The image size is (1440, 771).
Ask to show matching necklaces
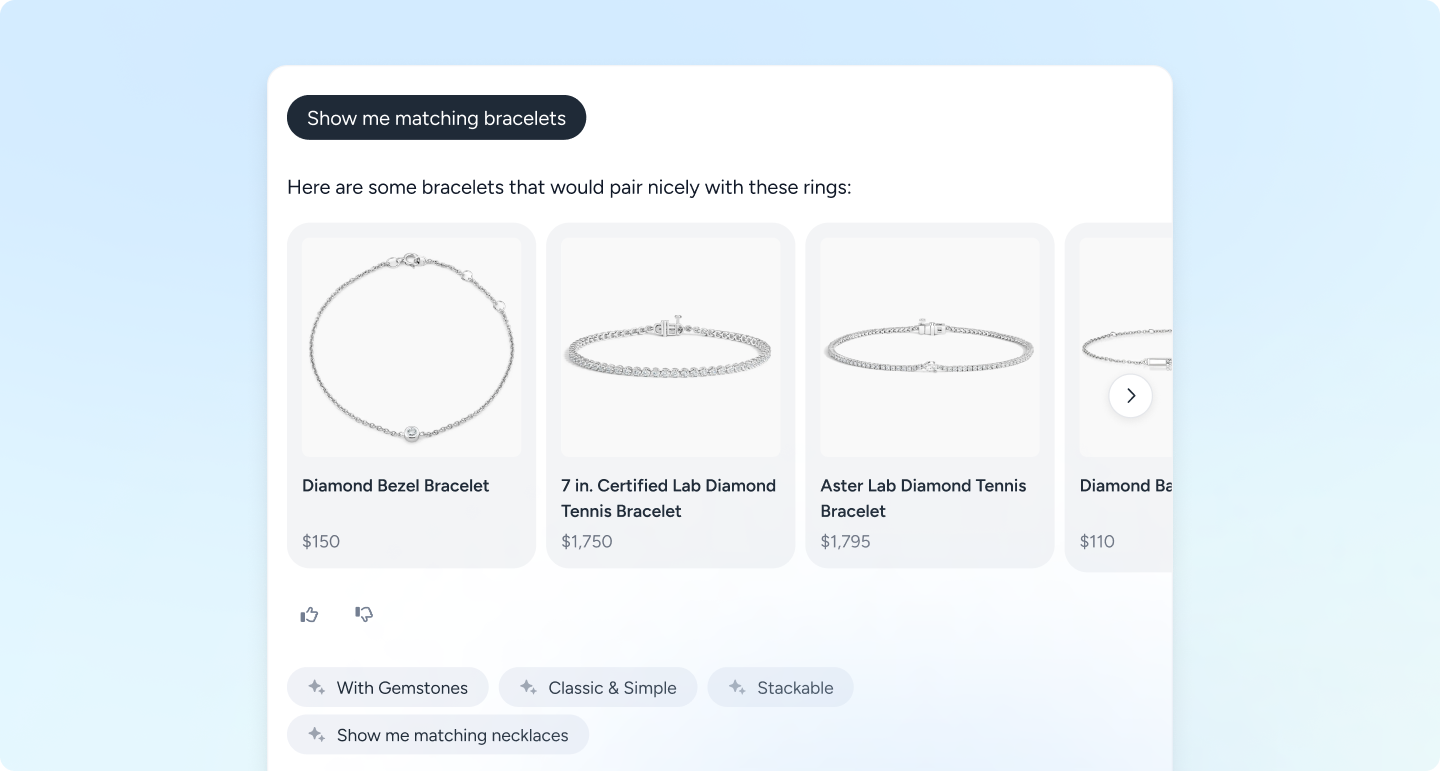[x=438, y=735]
